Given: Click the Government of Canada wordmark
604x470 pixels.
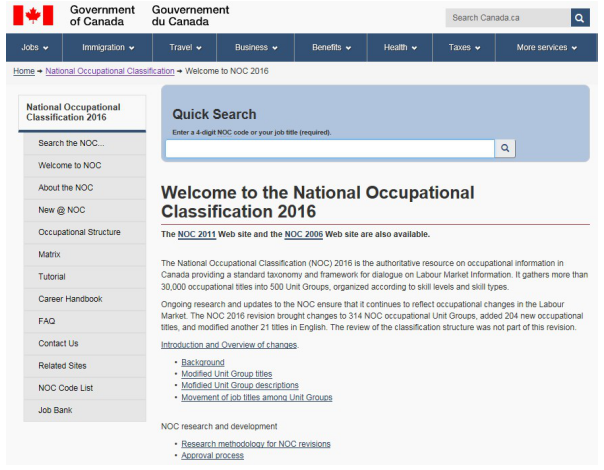Looking at the screenshot, I should [x=102, y=15].
